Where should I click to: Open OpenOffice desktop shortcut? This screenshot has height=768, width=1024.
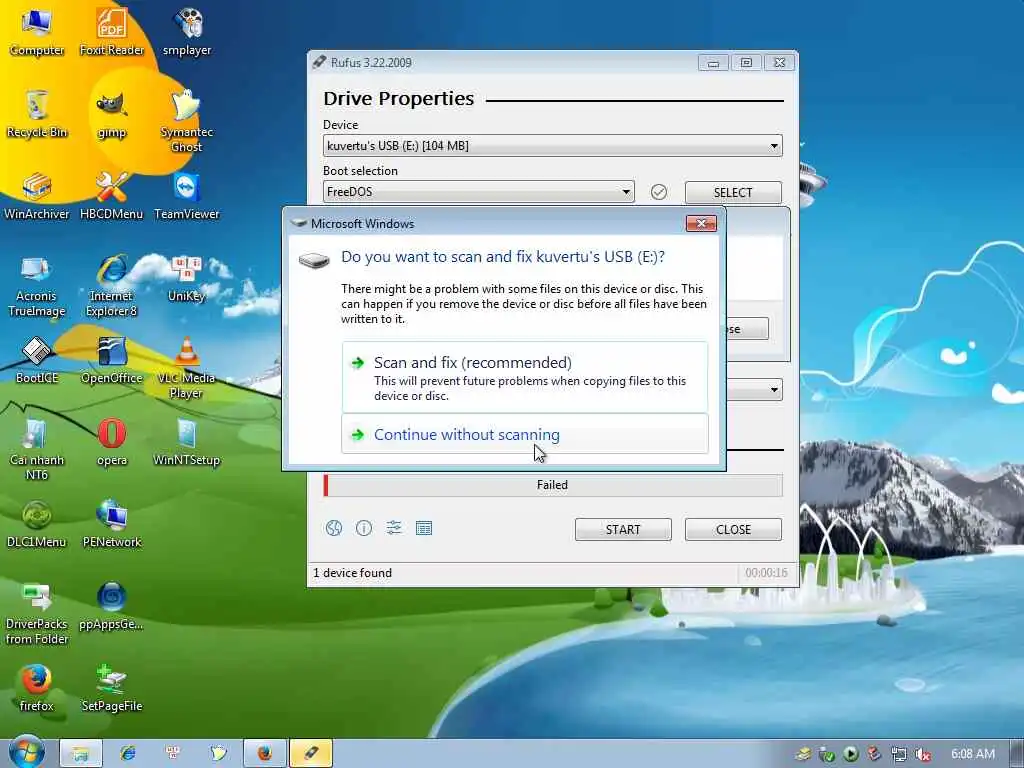(112, 360)
